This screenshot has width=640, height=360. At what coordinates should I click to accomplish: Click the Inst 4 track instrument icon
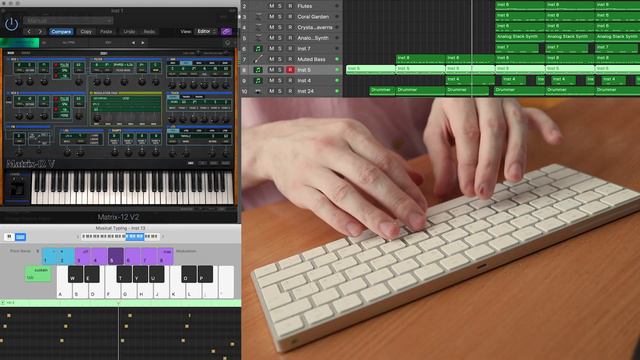[258, 80]
